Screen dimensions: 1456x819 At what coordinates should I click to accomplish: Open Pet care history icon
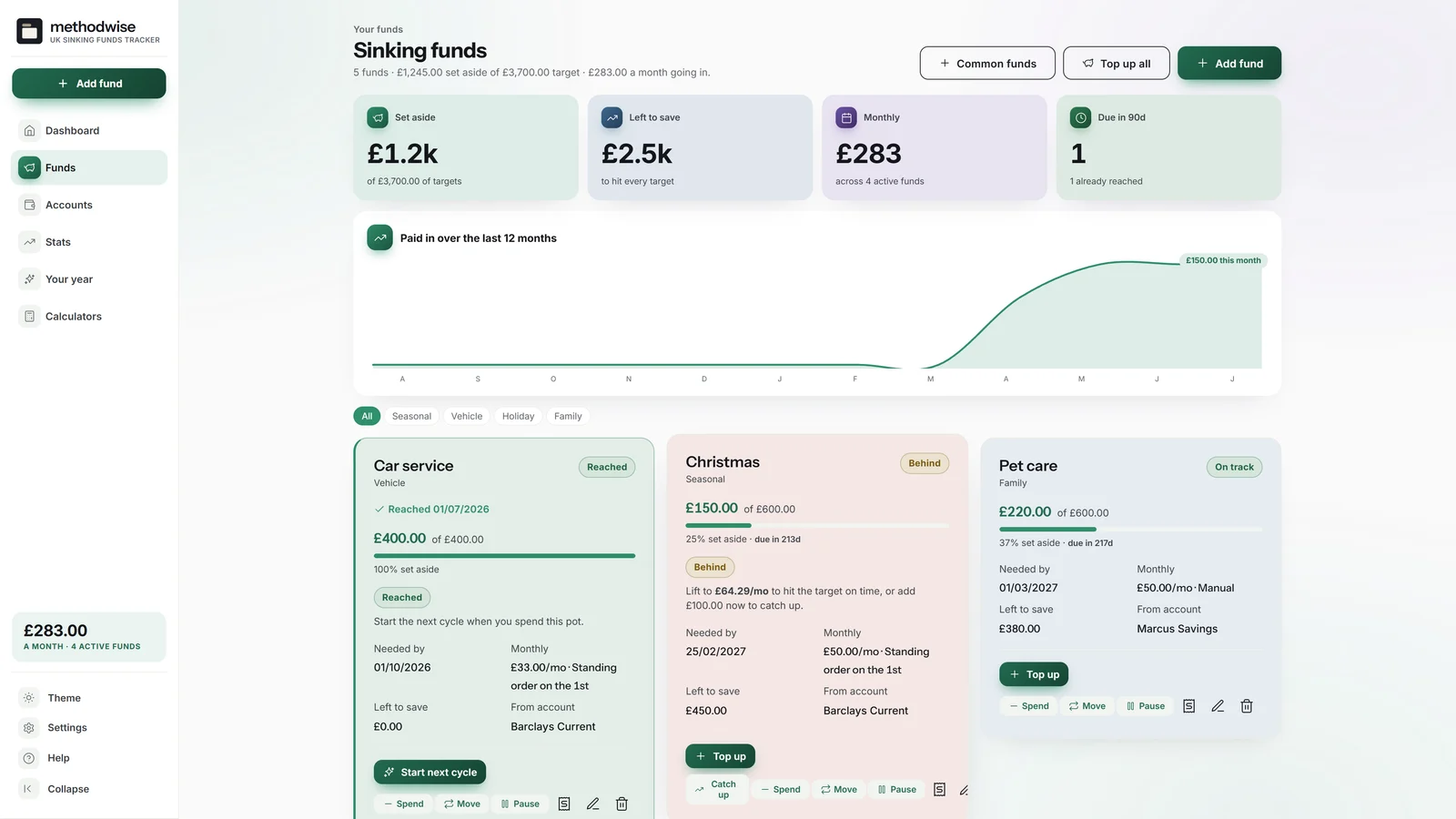point(1189,705)
